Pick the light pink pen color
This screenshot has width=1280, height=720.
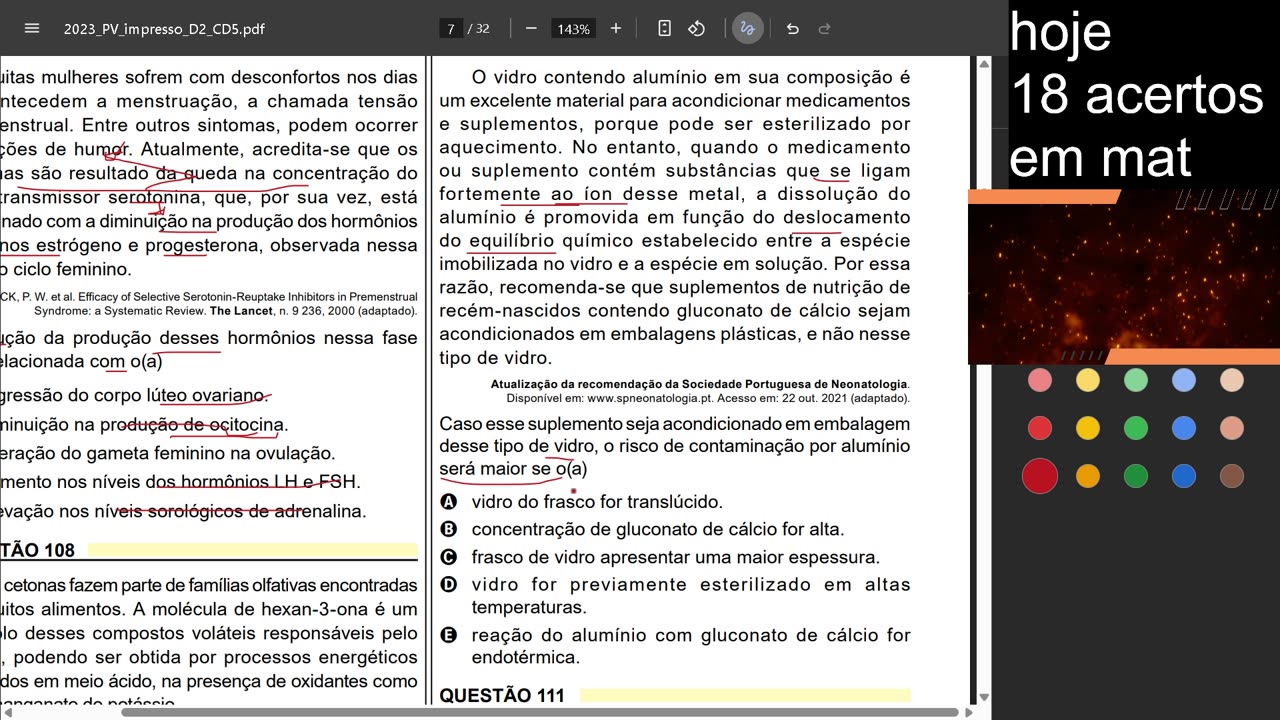(1040, 380)
